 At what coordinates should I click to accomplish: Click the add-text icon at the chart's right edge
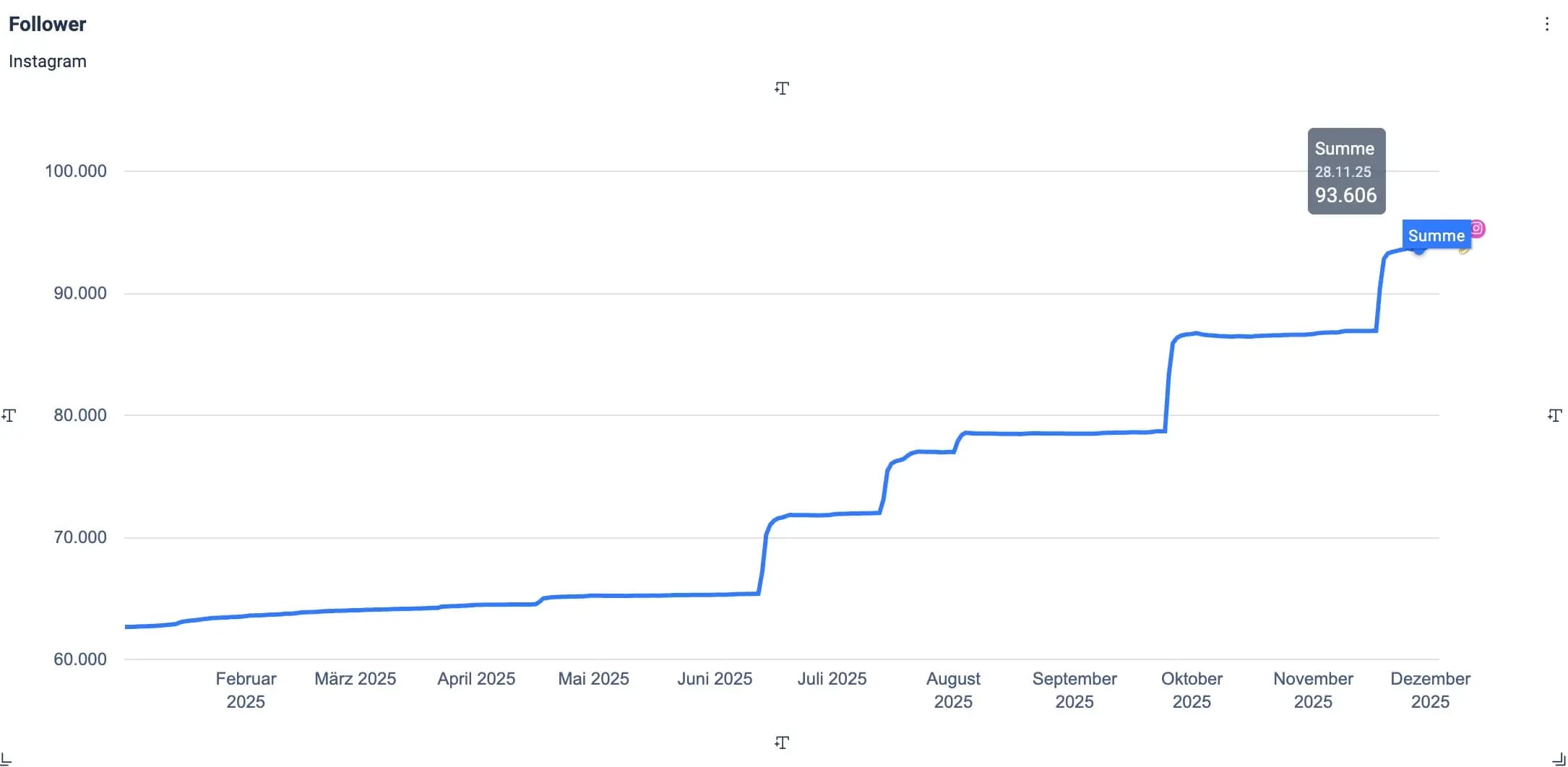[1555, 415]
